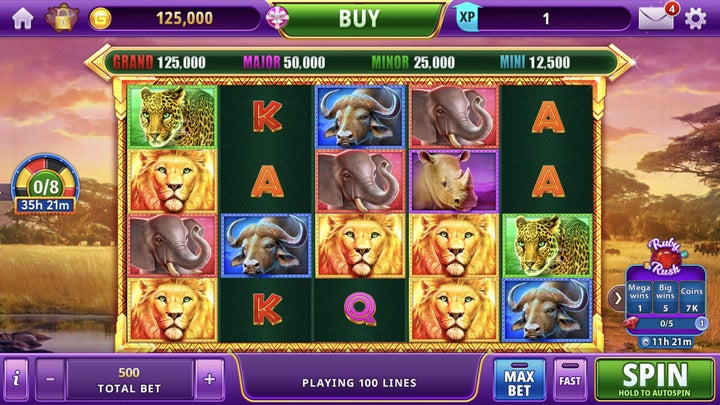Toggle FAST spin mode
This screenshot has width=720, height=405.
coord(570,379)
